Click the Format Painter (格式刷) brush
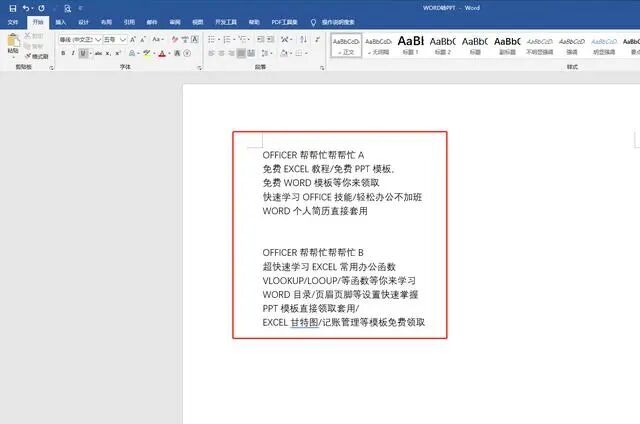Screen dimensions: 640x424 (x=36, y=56)
